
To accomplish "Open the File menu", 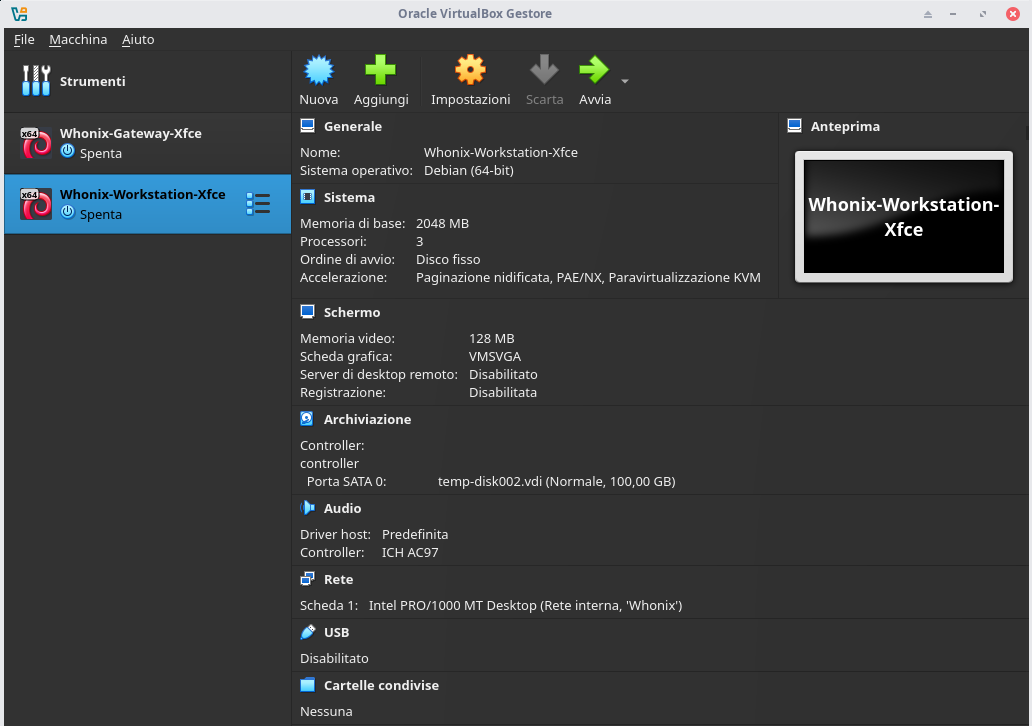I will point(24,39).
